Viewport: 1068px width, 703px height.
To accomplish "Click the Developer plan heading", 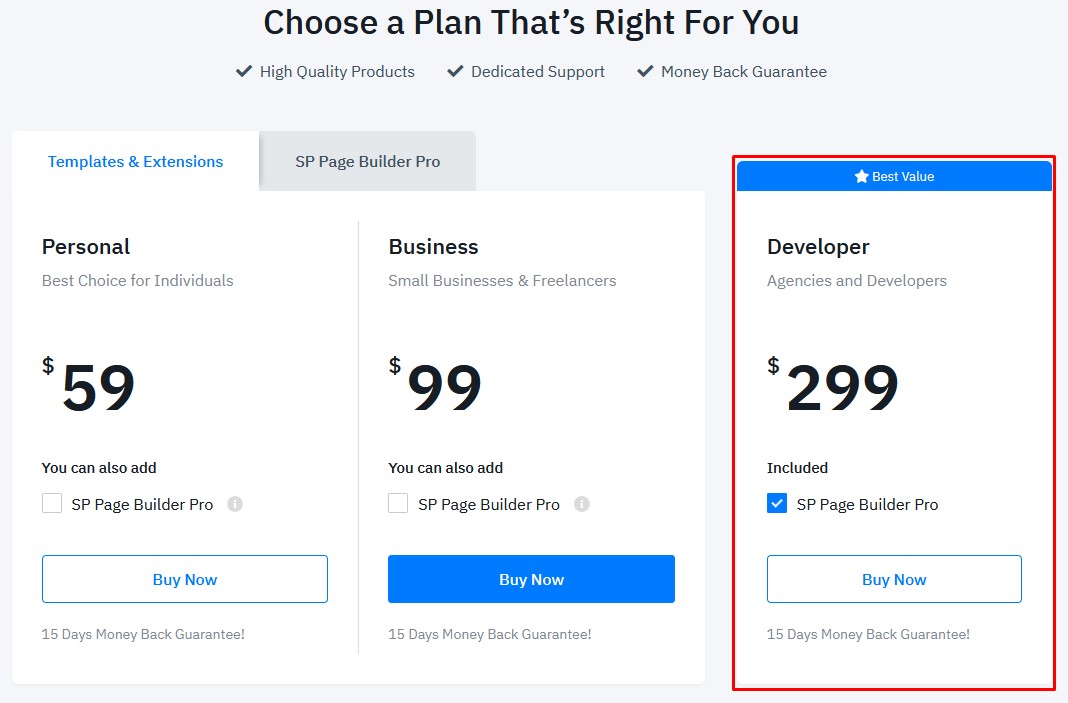I will [x=818, y=247].
